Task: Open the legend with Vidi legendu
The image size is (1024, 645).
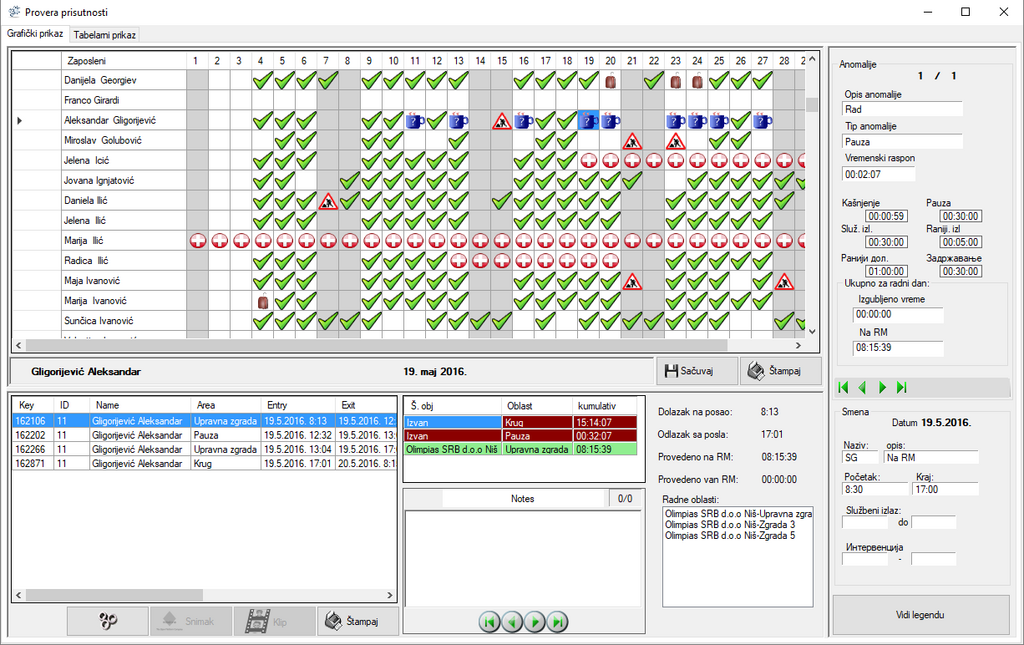Action: 921,615
